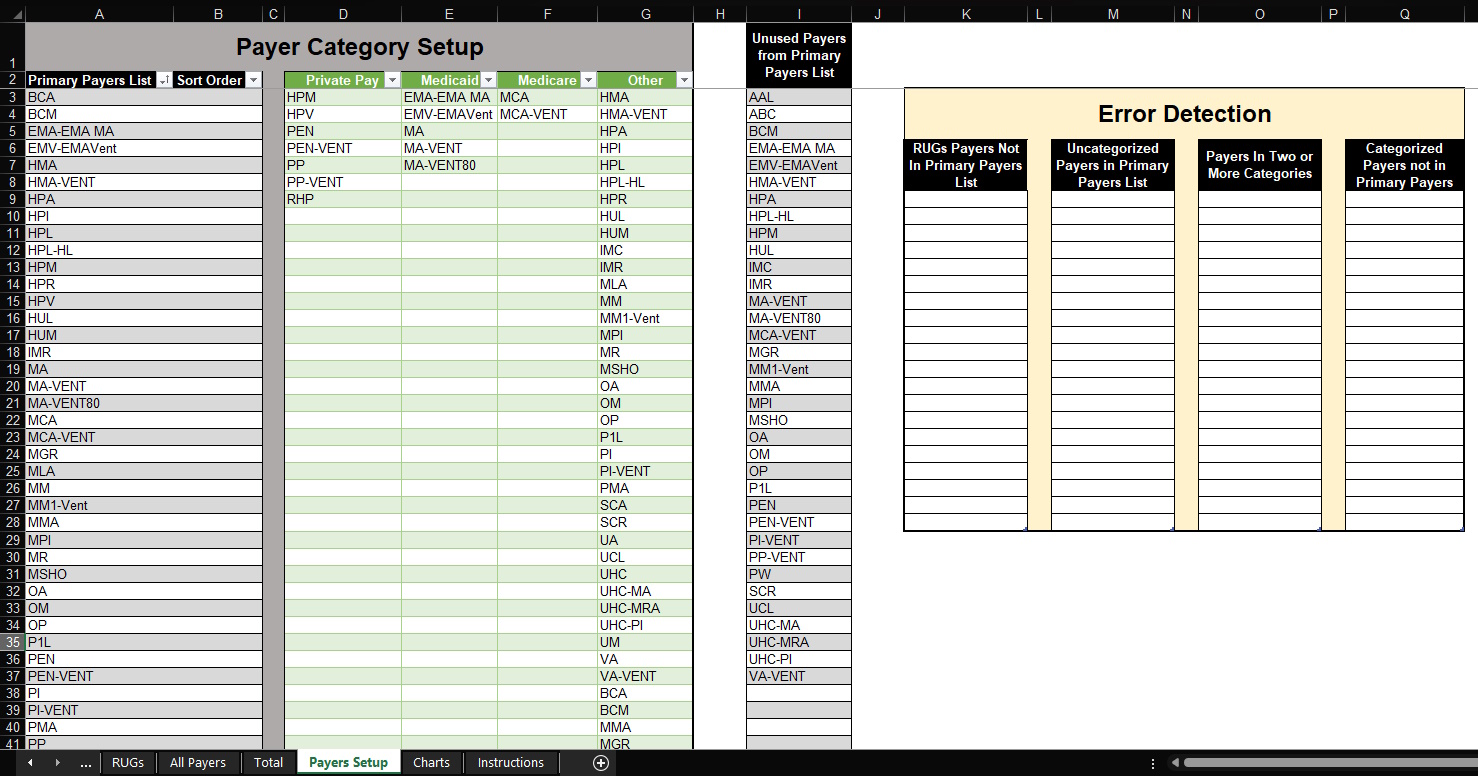This screenshot has height=776, width=1478.
Task: Switch to the Total sheet tab
Action: point(268,763)
